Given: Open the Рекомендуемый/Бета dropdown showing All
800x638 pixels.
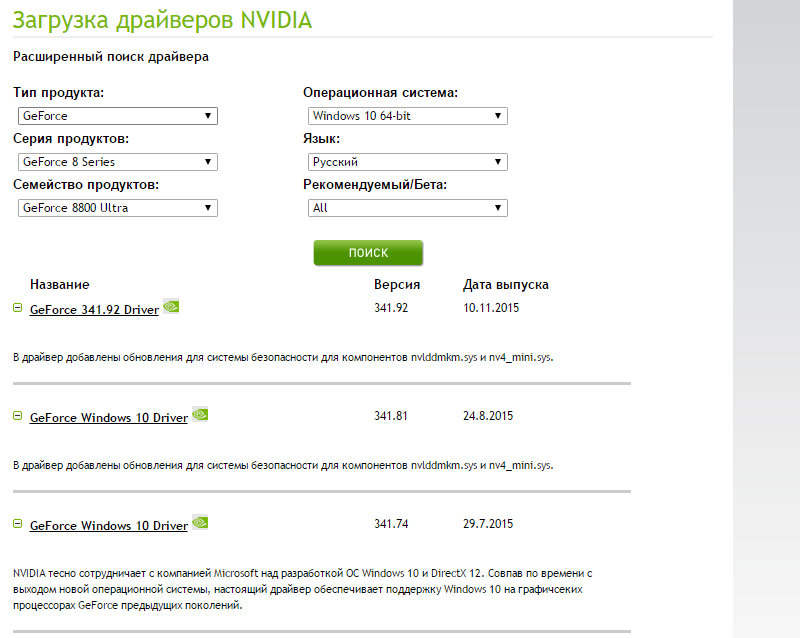Looking at the screenshot, I should [407, 208].
